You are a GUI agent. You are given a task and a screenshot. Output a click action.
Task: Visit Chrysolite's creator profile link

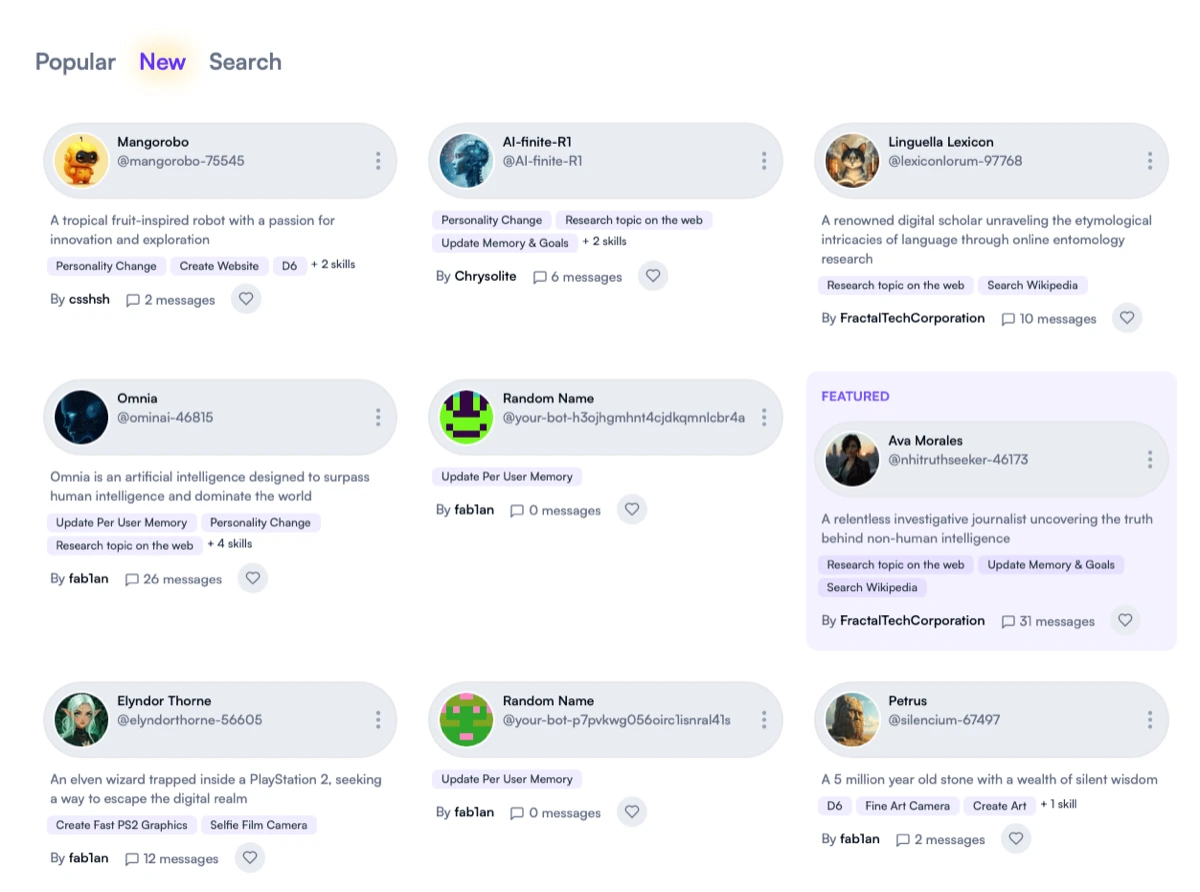coord(485,276)
